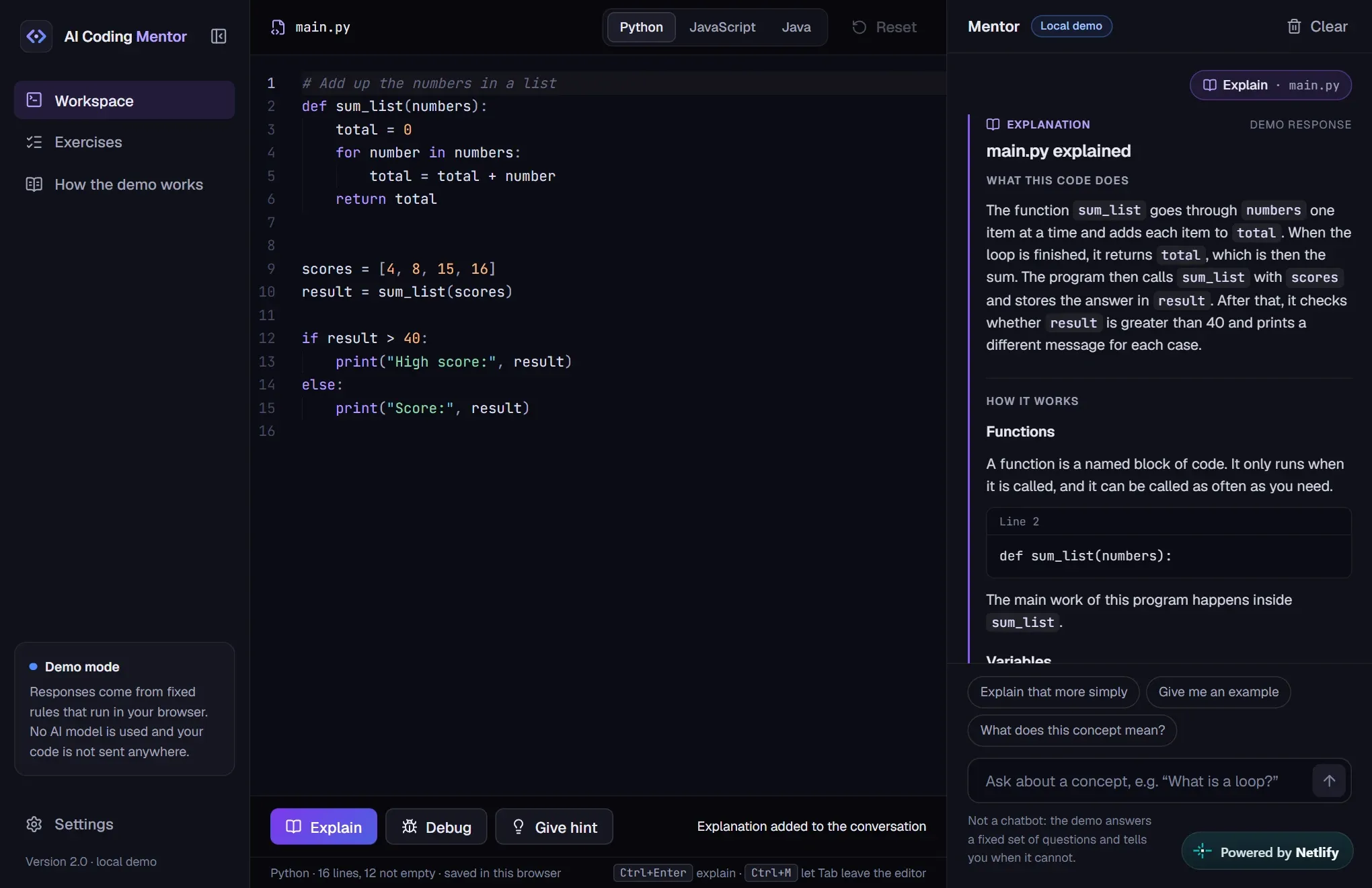Click the Debug button
This screenshot has width=1372, height=888.
click(x=436, y=827)
